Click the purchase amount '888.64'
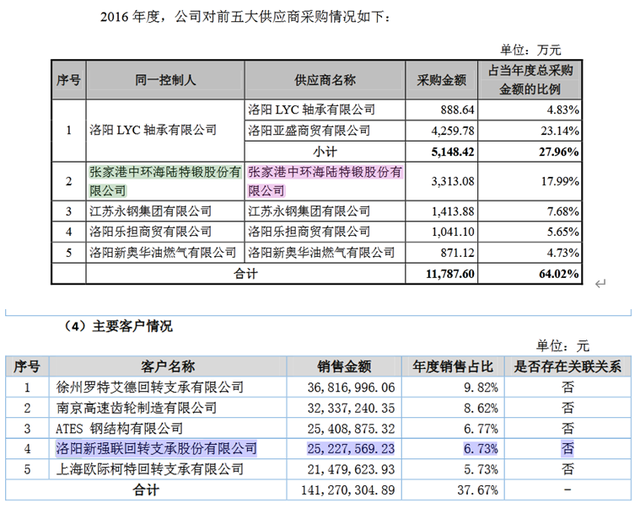The height and width of the screenshot is (508, 640). click(457, 110)
